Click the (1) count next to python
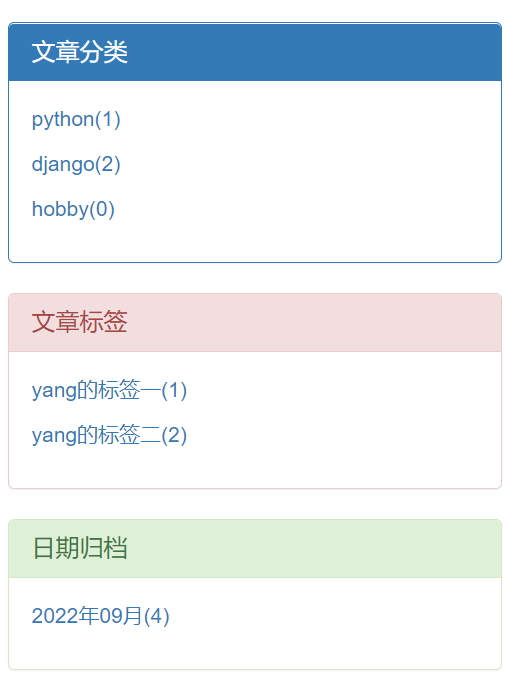Viewport: 522px width, 688px height. [107, 120]
